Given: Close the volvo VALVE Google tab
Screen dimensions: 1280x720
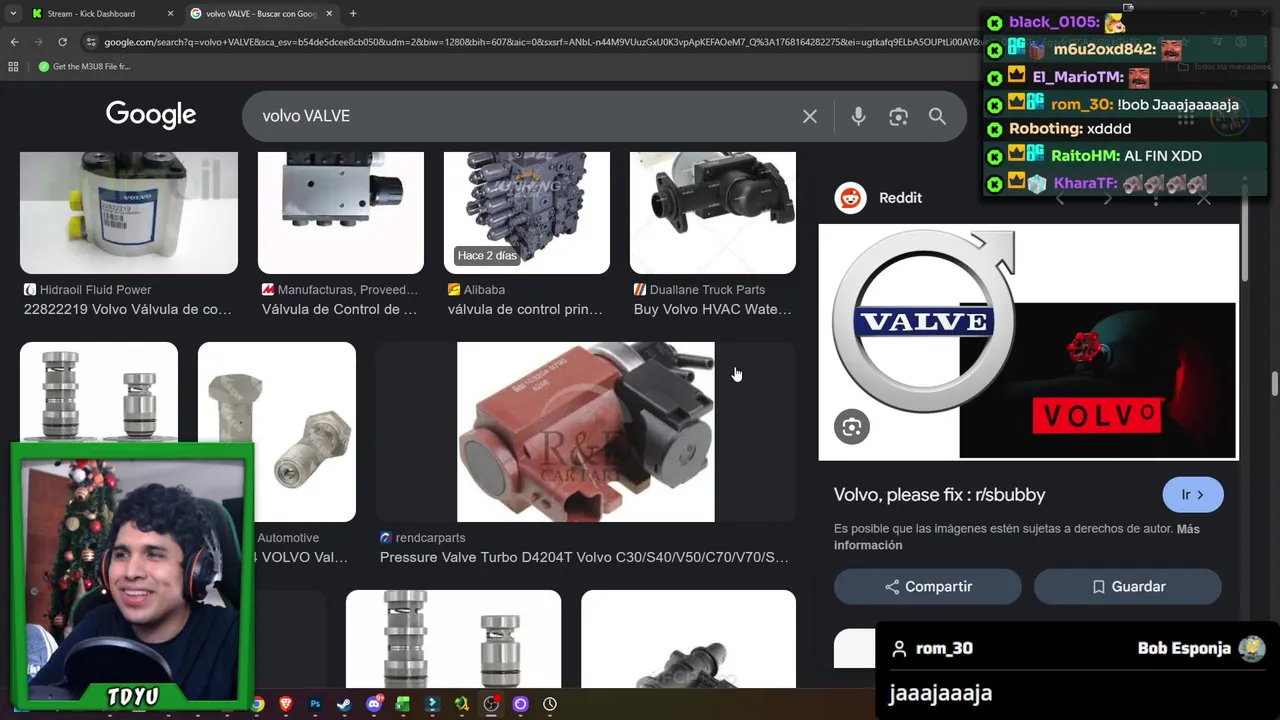Looking at the screenshot, I should tap(329, 14).
